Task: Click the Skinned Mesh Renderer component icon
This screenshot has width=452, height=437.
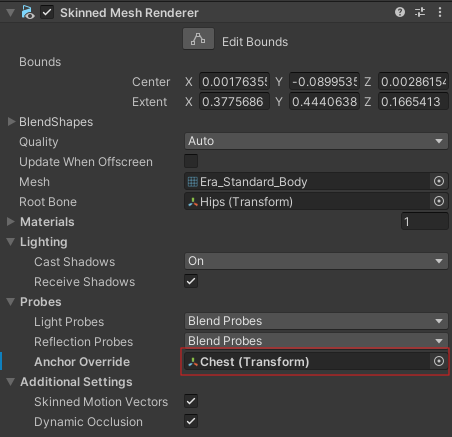Action: (x=28, y=13)
